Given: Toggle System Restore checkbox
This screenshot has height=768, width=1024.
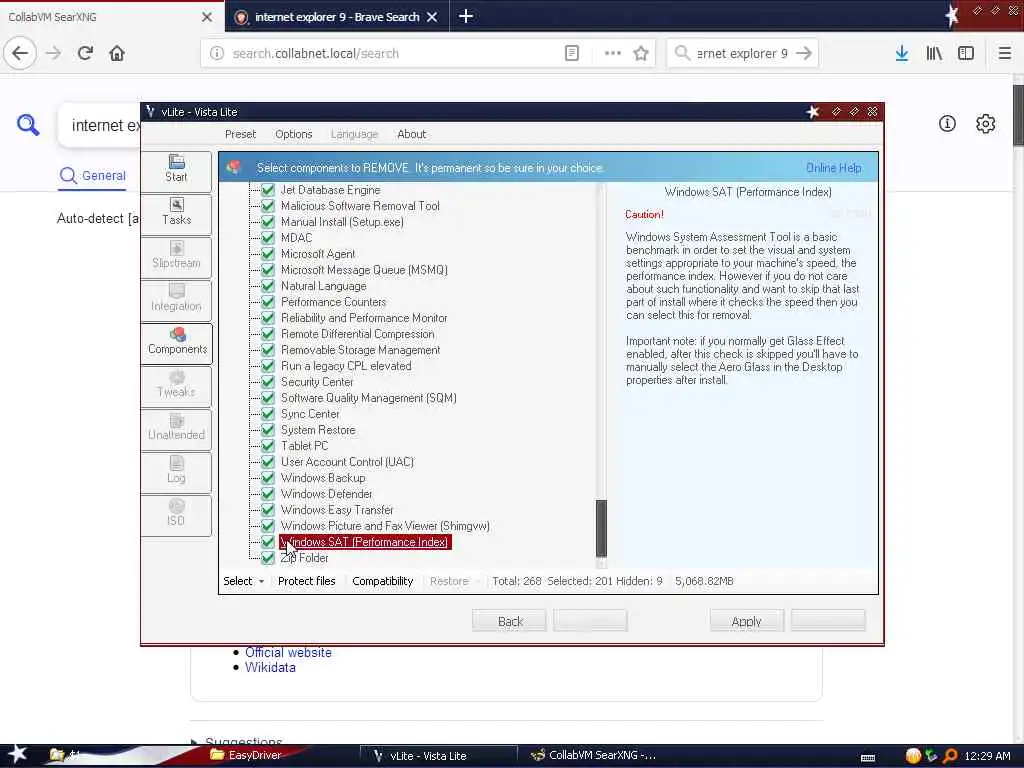Looking at the screenshot, I should click(x=268, y=430).
